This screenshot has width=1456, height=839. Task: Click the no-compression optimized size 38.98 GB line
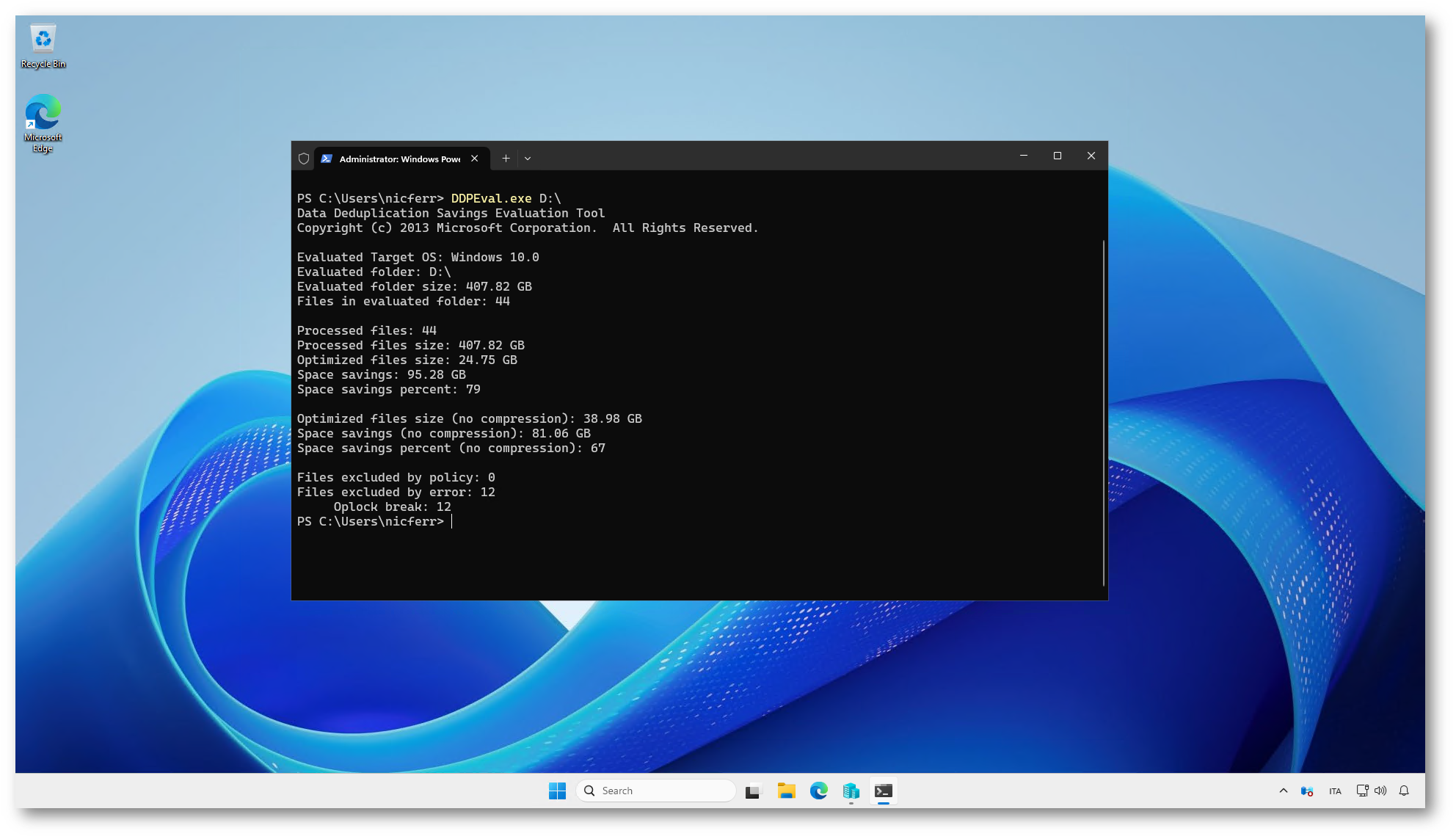click(469, 418)
